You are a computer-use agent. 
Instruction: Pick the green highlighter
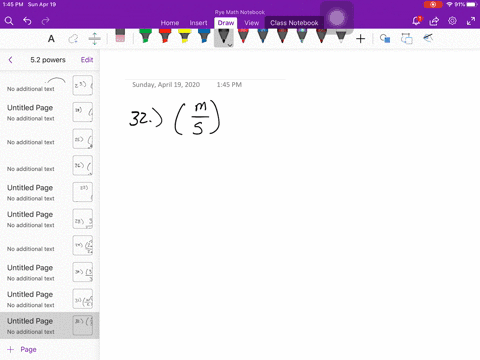pos(145,36)
